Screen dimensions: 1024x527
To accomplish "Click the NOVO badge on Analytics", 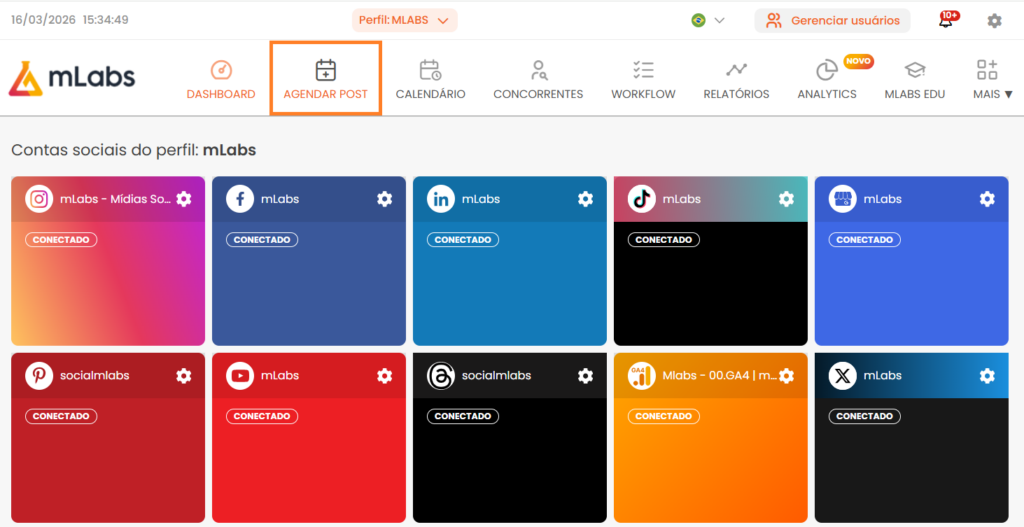I will [858, 61].
